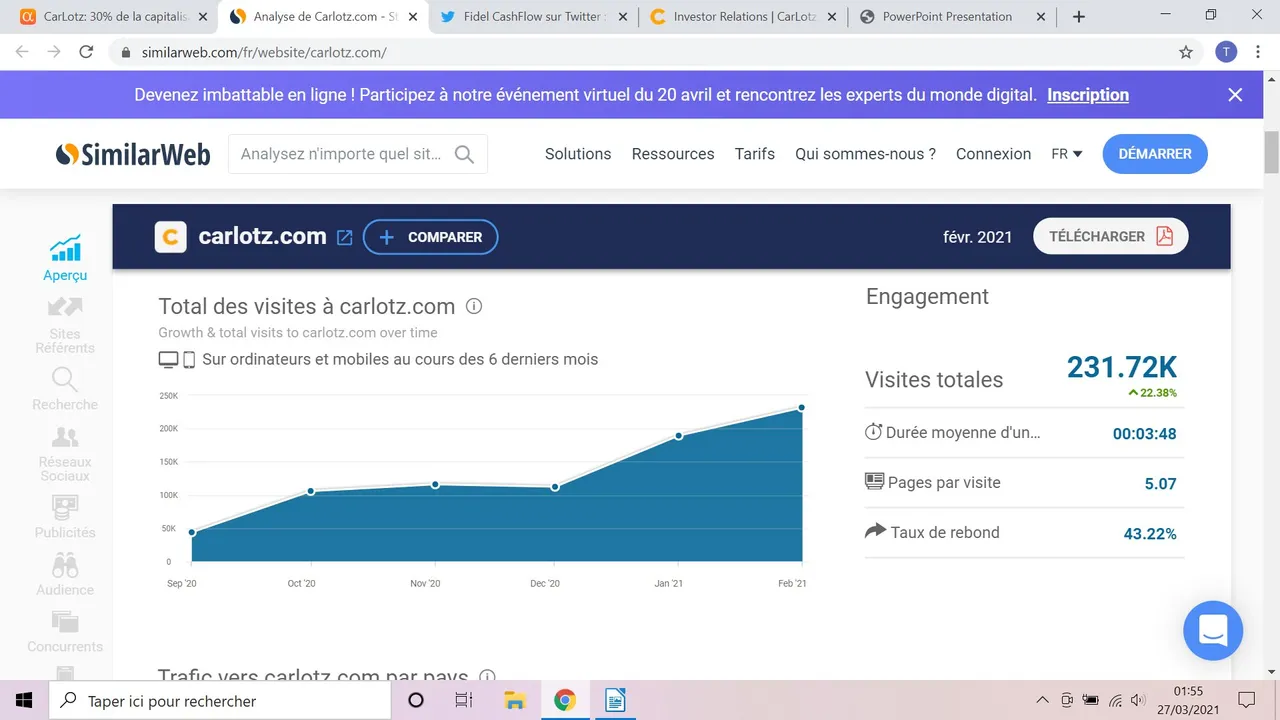This screenshot has height=720, width=1280.
Task: Reload the page
Action: 86,52
